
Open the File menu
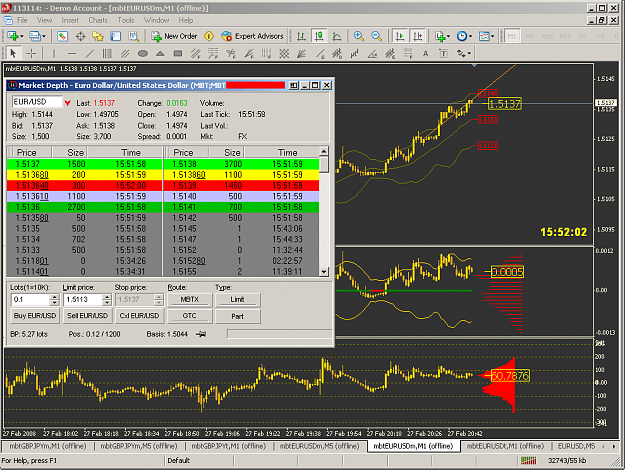pos(22,20)
